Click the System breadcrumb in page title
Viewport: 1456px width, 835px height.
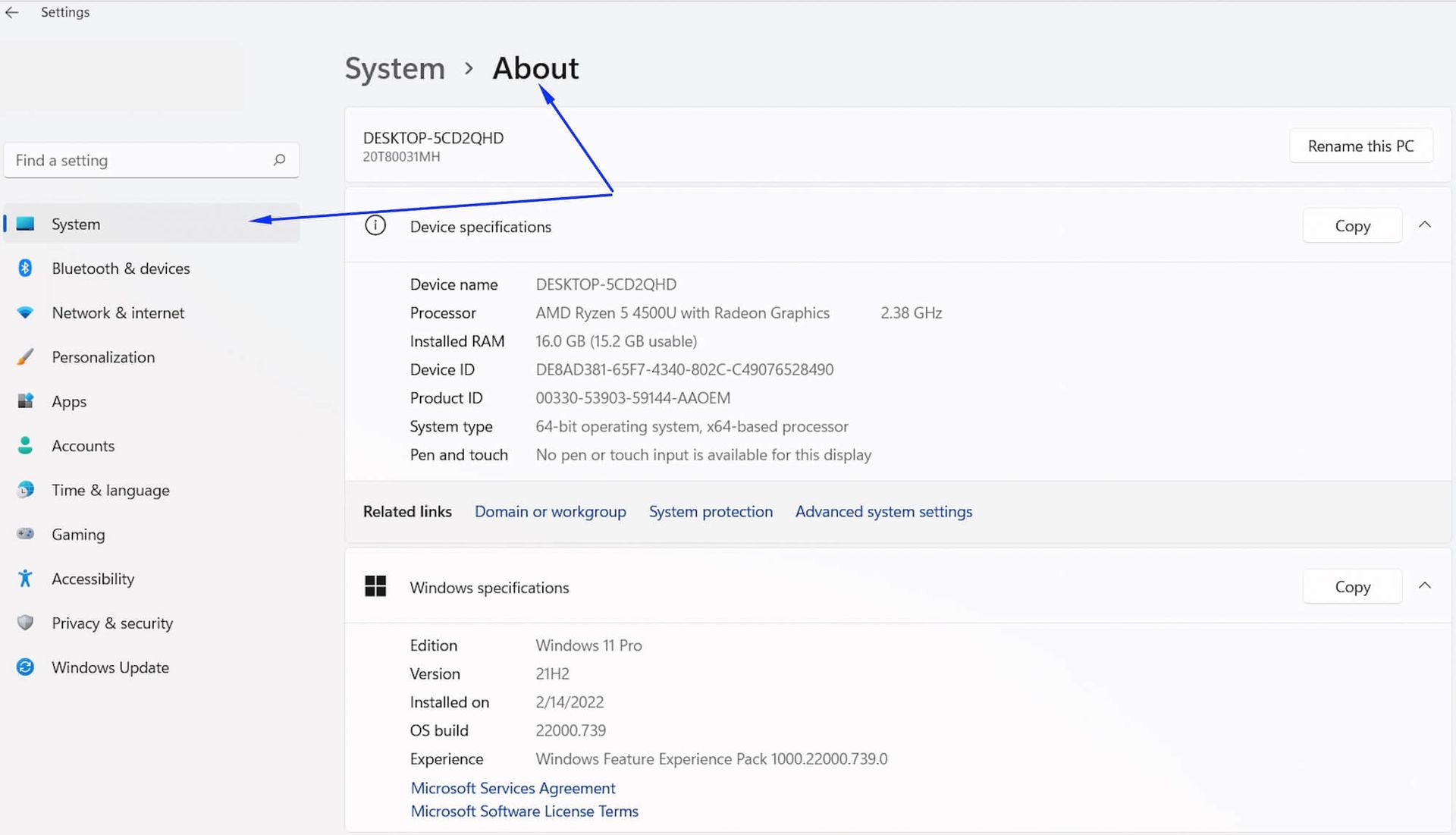(394, 68)
